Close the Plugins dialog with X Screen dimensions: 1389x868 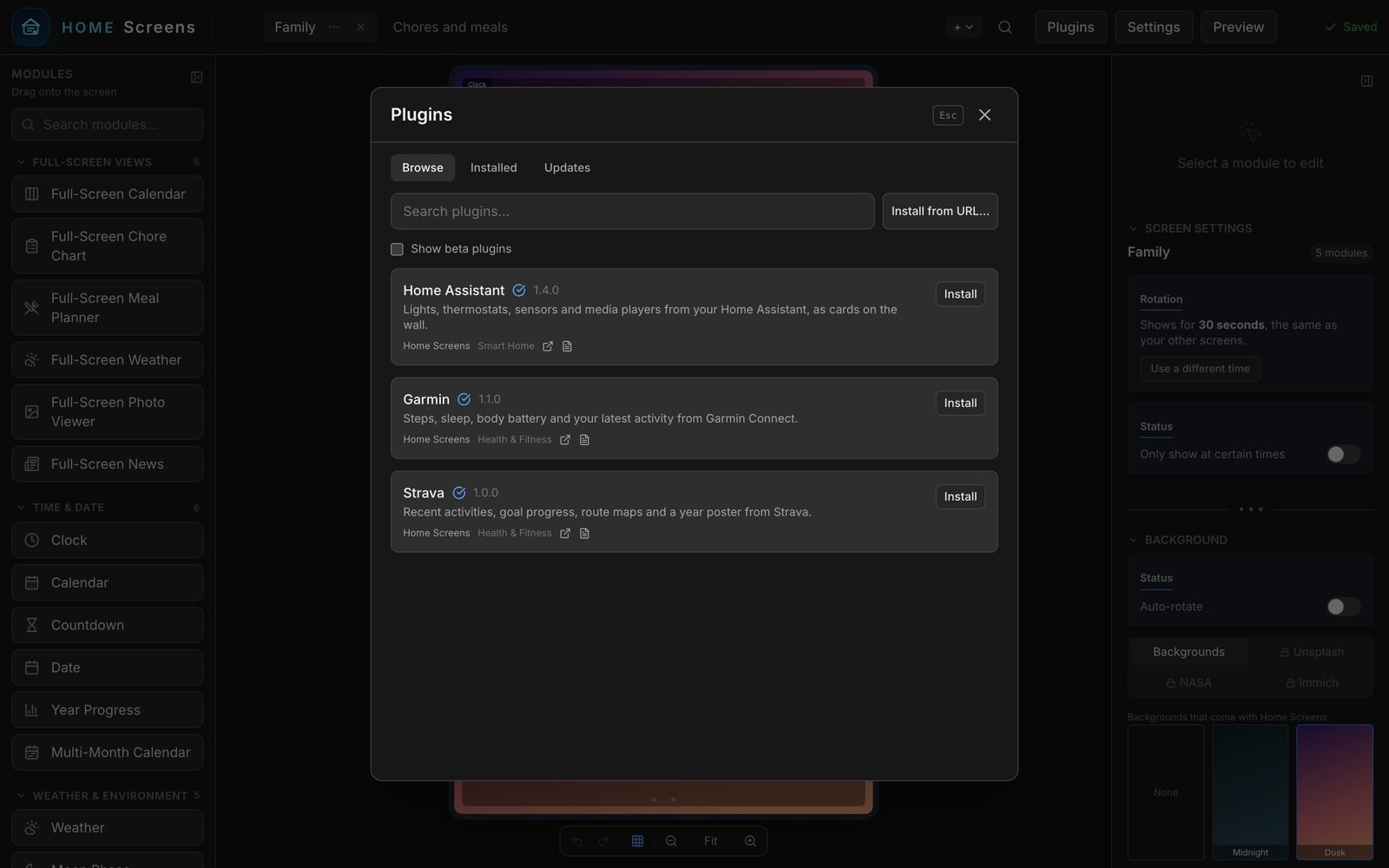click(984, 115)
